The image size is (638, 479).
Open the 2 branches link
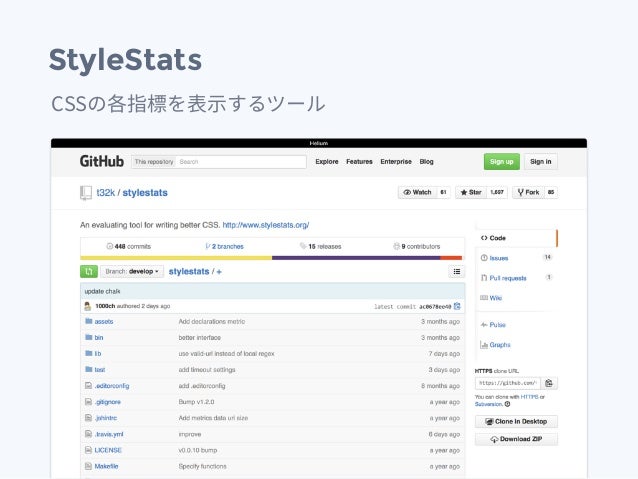(225, 246)
